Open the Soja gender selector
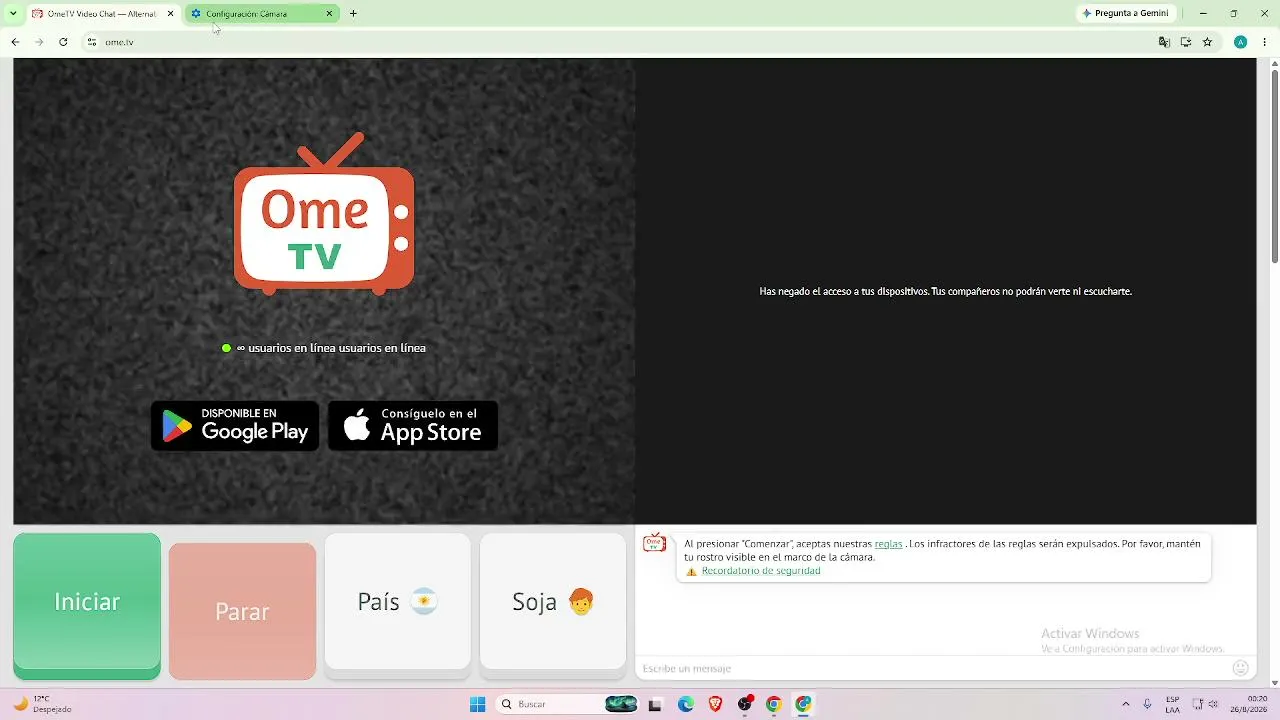1280x720 pixels. 553,601
